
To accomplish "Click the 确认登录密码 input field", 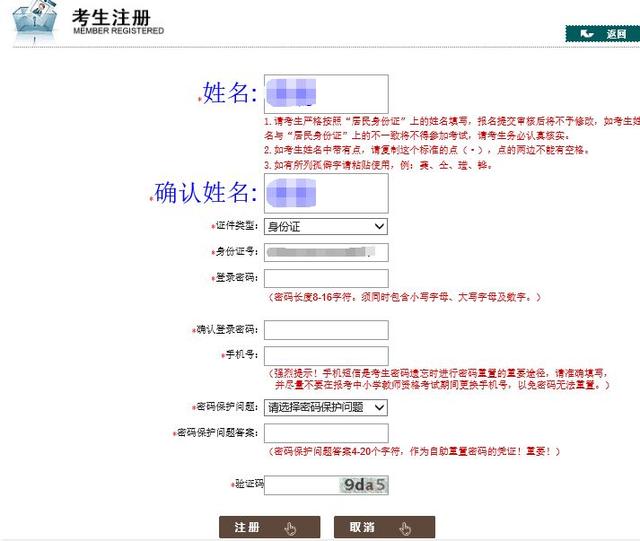I will point(326,330).
